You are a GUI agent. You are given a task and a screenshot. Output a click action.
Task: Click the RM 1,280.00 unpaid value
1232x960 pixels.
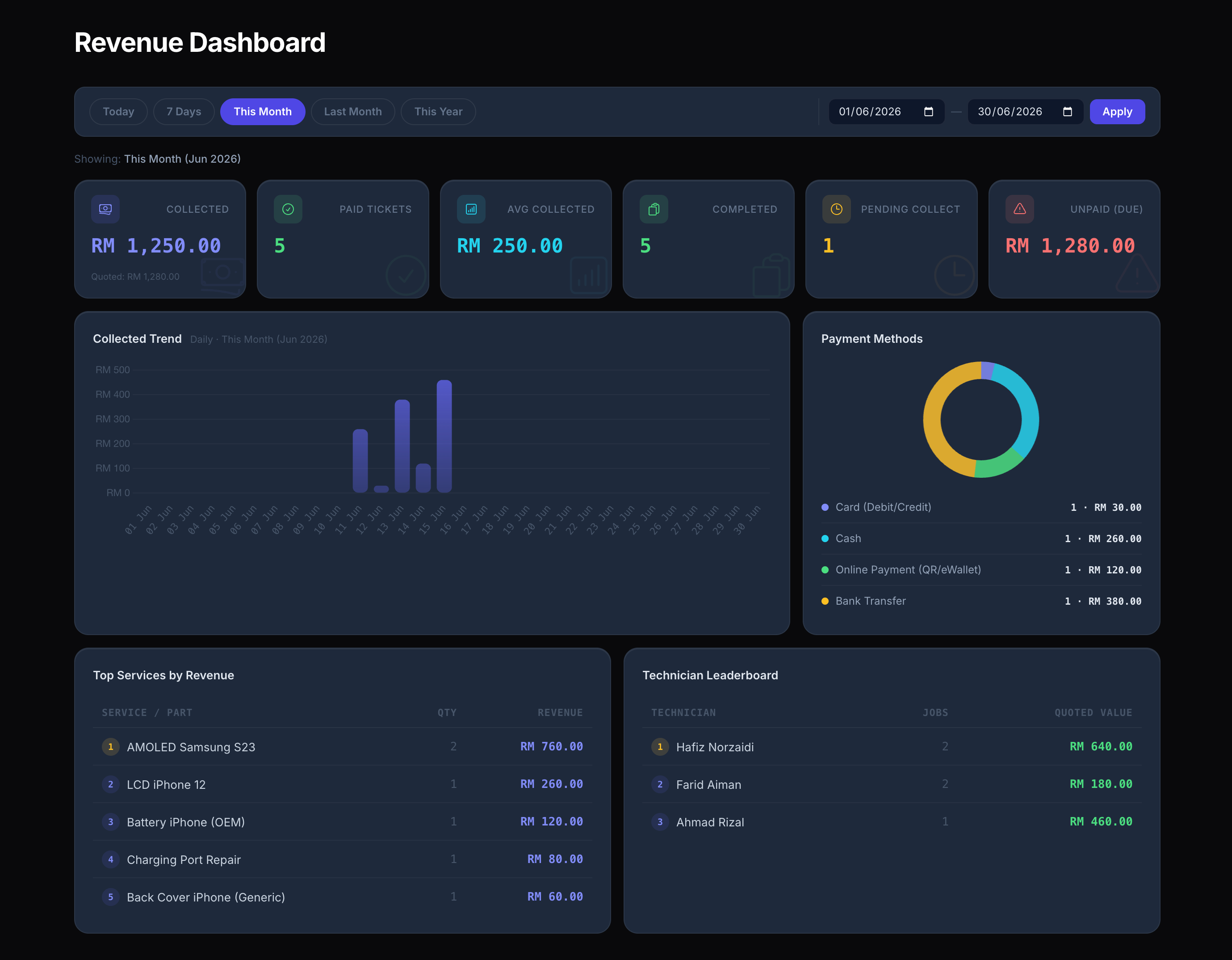(x=1070, y=245)
